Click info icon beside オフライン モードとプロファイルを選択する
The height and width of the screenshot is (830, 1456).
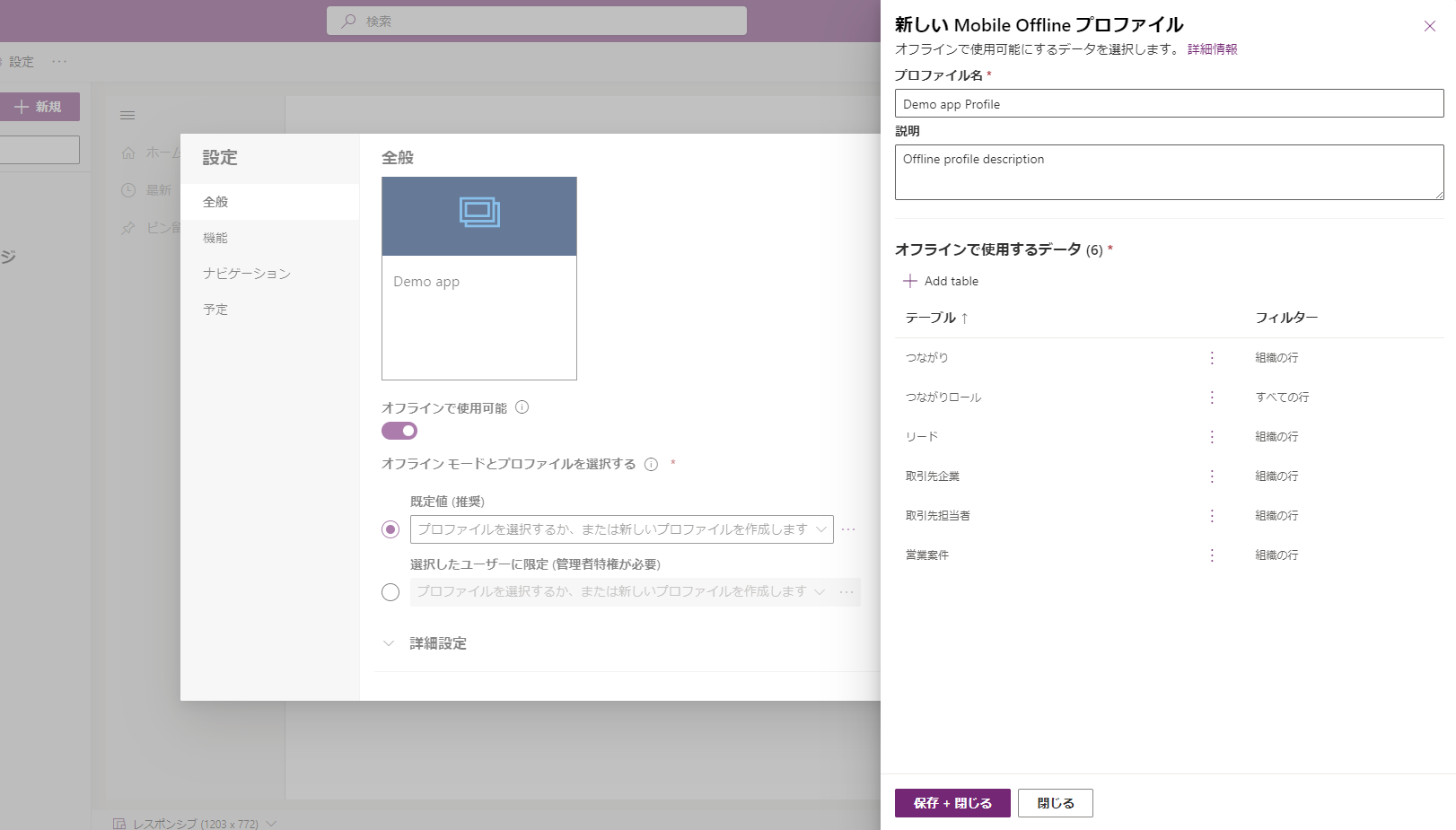(x=651, y=464)
